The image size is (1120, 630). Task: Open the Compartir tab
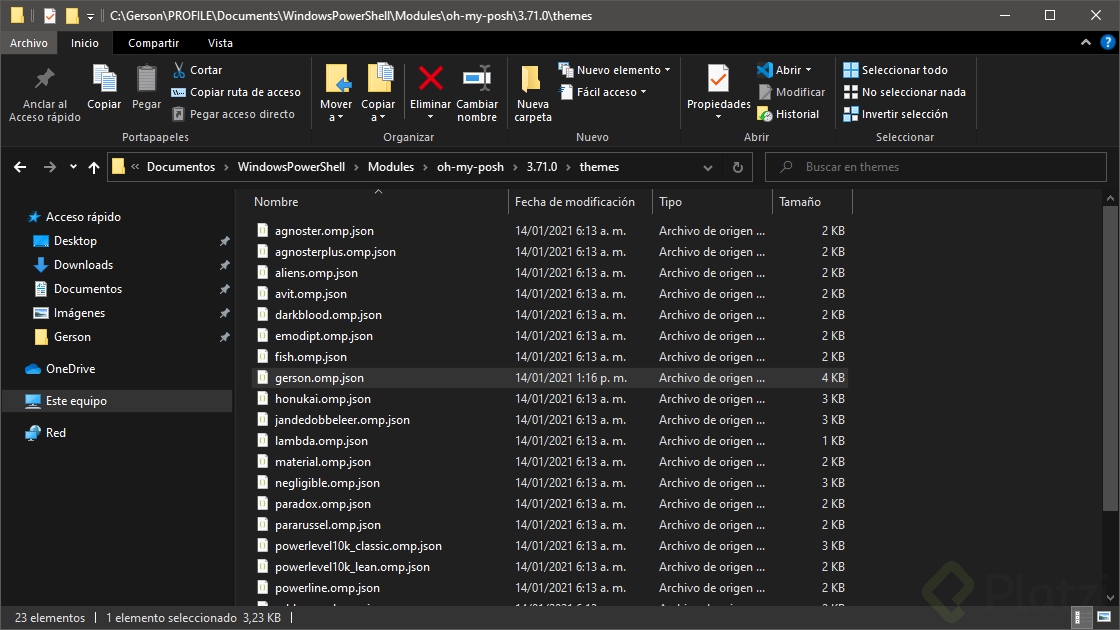click(153, 42)
